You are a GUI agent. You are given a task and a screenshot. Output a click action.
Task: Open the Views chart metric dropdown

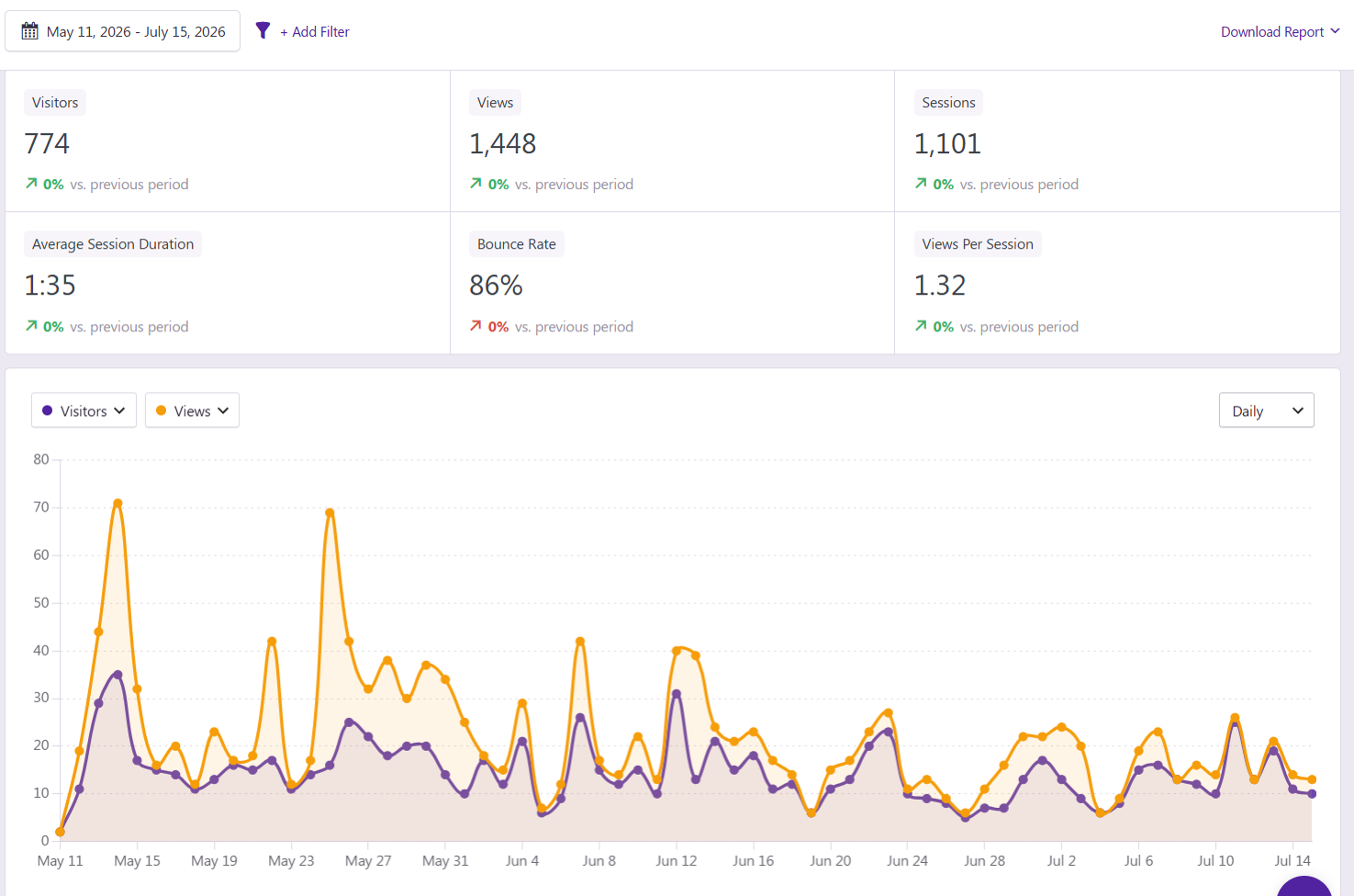[x=192, y=410]
